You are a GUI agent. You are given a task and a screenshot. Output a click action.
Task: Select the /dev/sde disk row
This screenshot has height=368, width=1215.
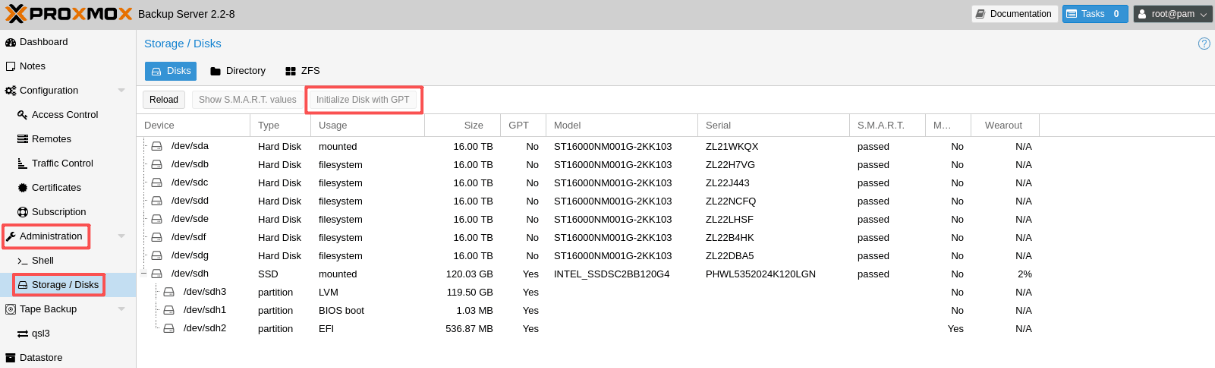click(x=676, y=219)
